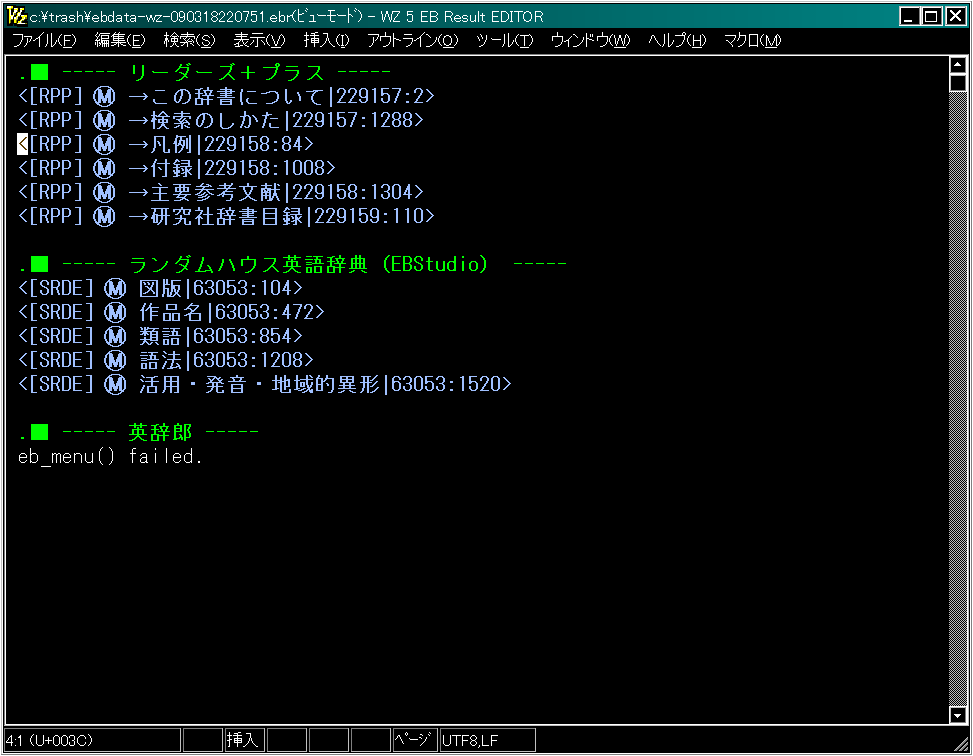Click the 挿入 insert-mode status indicator
The image size is (973, 756).
pyautogui.click(x=244, y=740)
